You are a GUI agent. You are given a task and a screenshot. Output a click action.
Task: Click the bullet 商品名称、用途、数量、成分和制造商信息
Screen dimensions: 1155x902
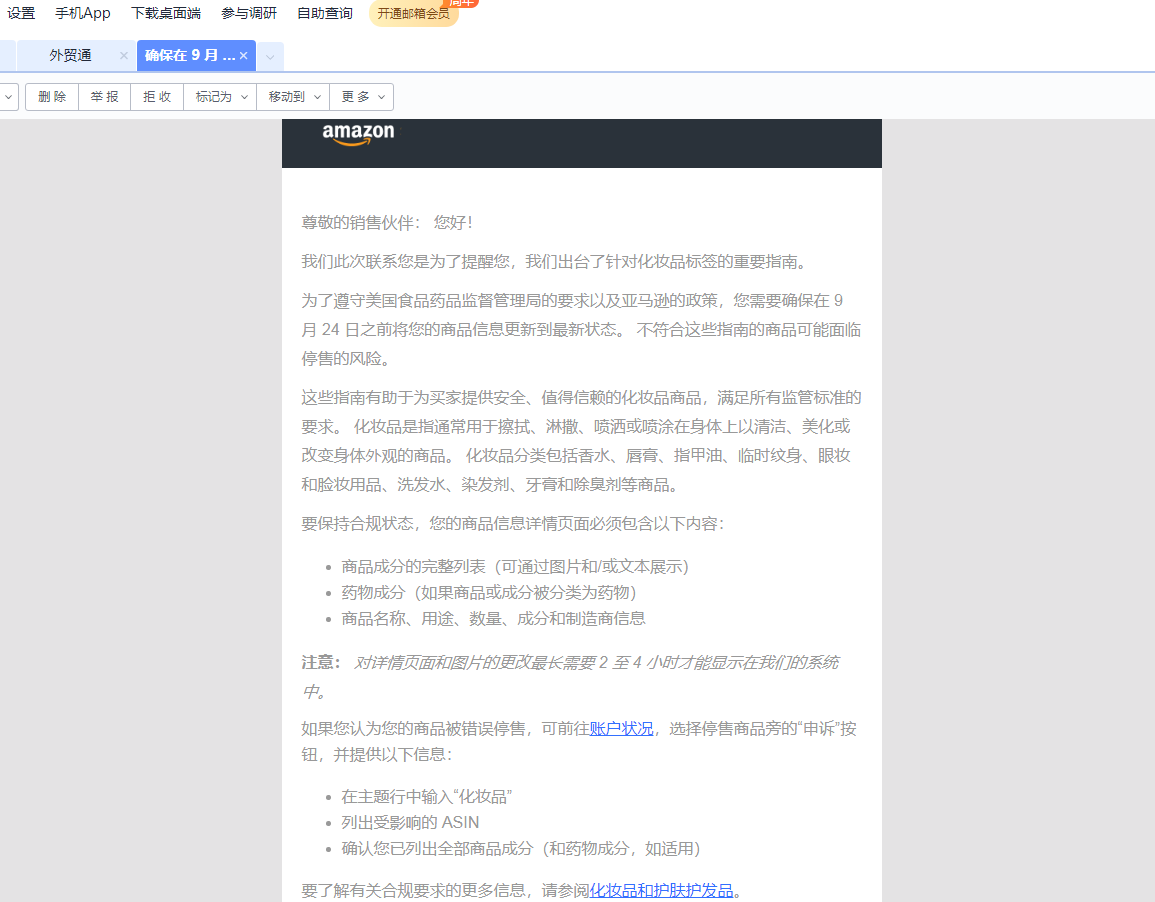coord(494,619)
